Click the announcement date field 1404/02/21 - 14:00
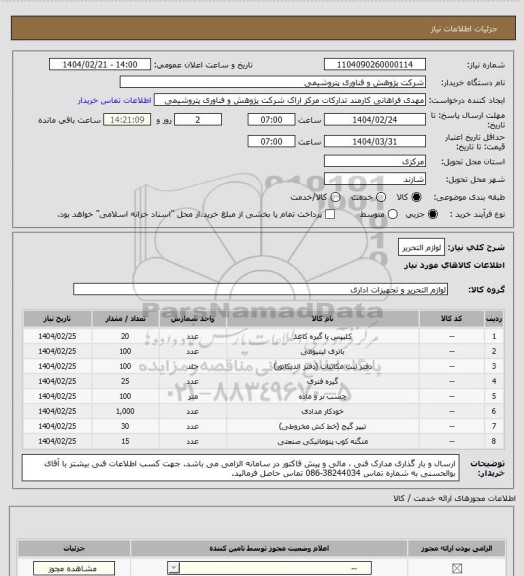Screen dimensions: 524x576 (100, 64)
